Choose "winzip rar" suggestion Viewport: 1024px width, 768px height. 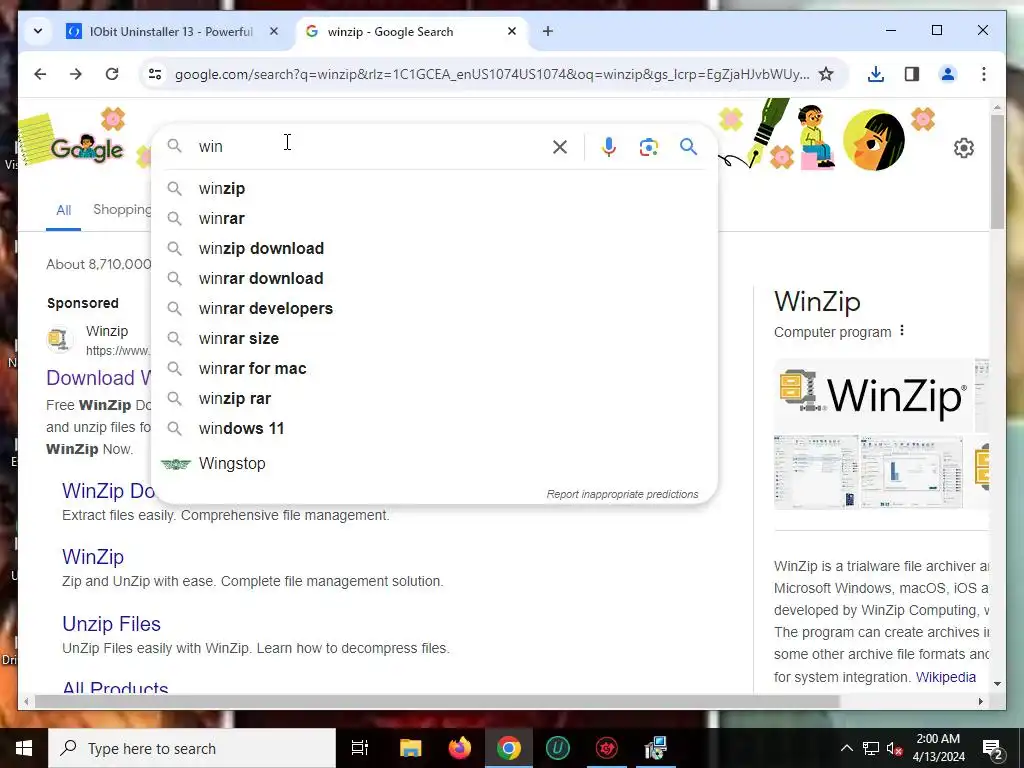434,399
